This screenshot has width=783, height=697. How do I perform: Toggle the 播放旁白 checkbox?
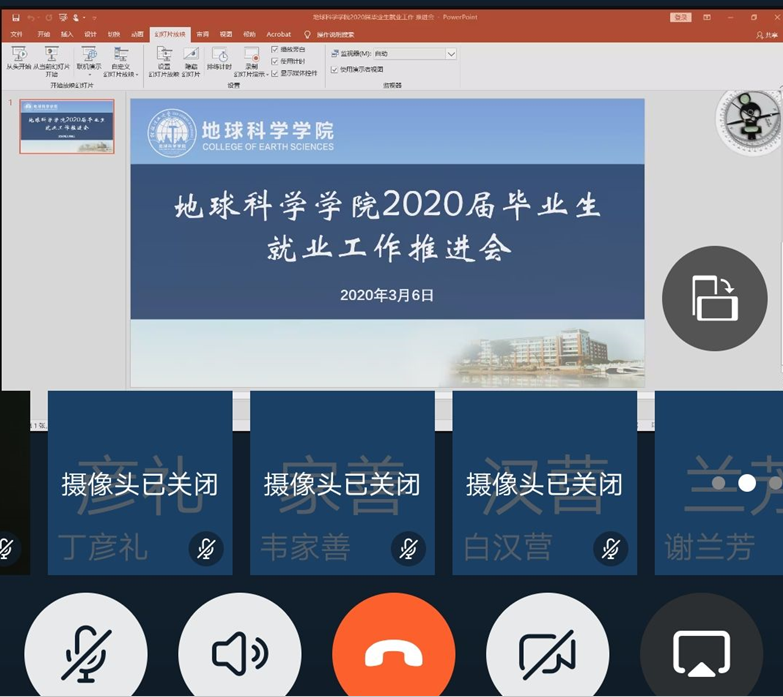click(275, 49)
